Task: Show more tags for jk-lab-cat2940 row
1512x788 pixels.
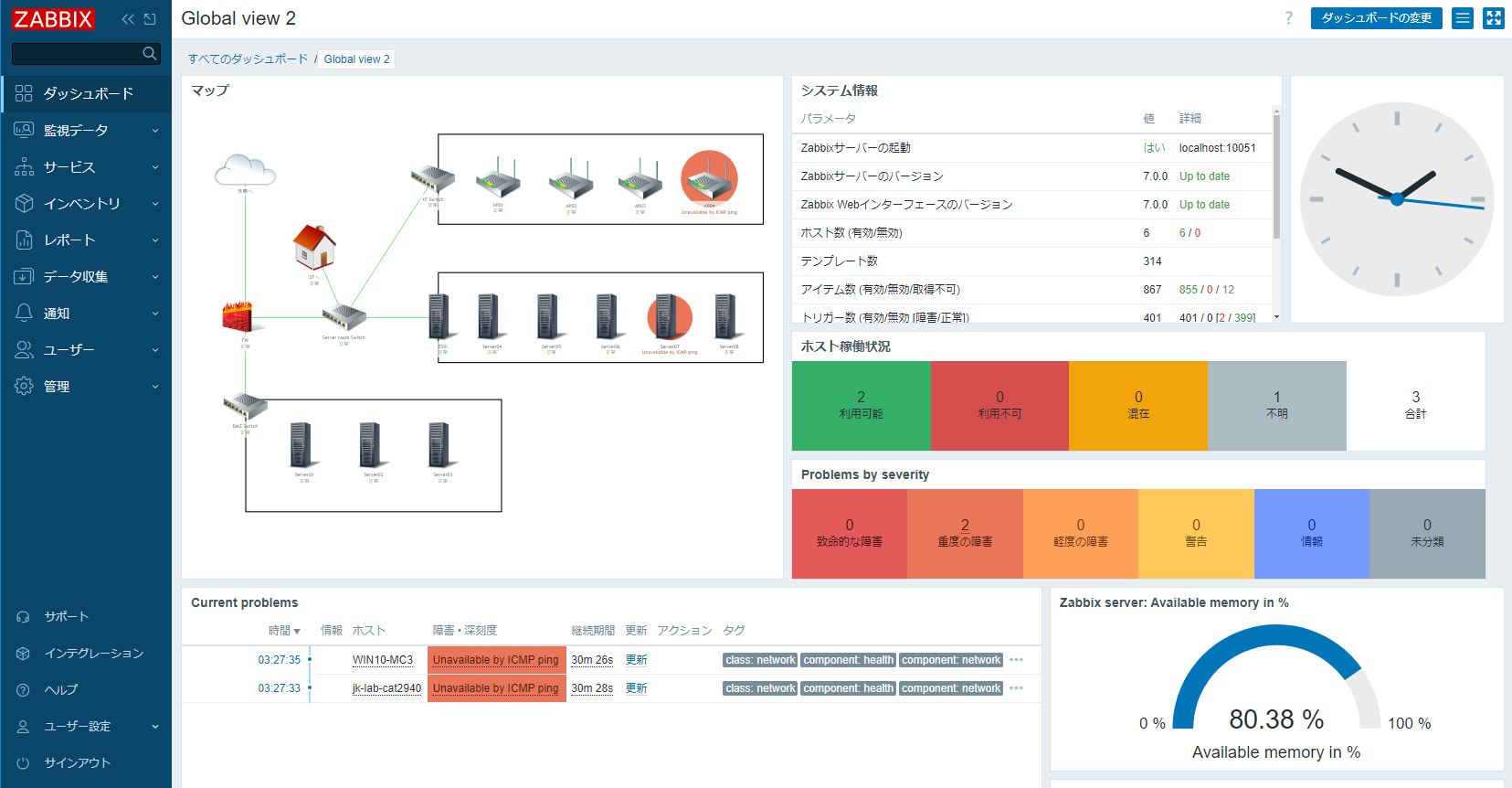Action: (x=1017, y=688)
